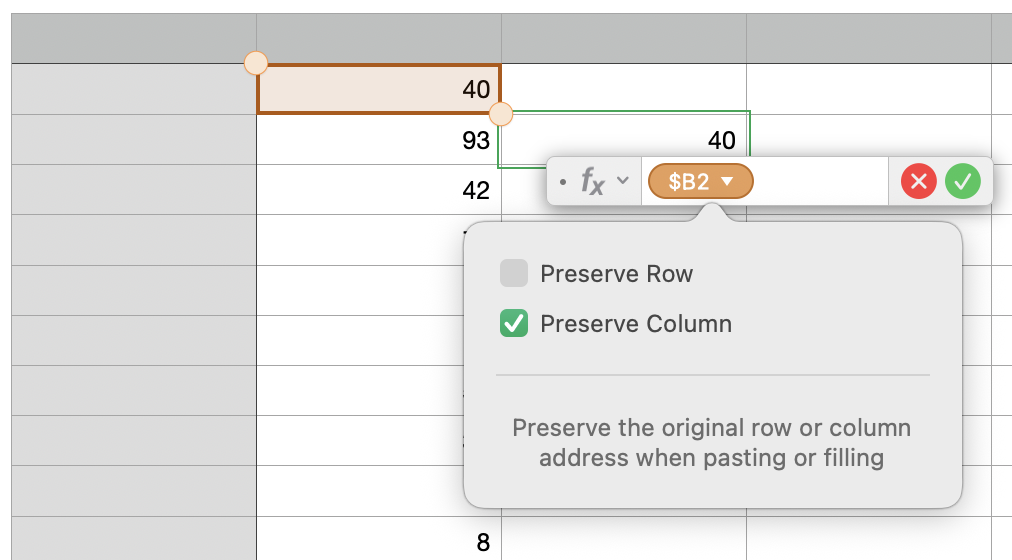Select the cell containing 42
The image size is (1012, 560).
(378, 190)
